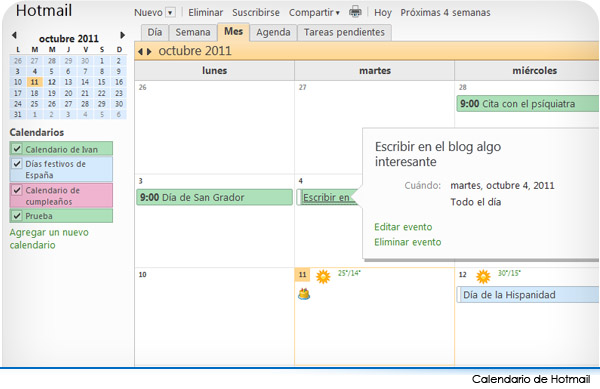Click the miércoles column header
The width and height of the screenshot is (600, 389).
coord(535,71)
